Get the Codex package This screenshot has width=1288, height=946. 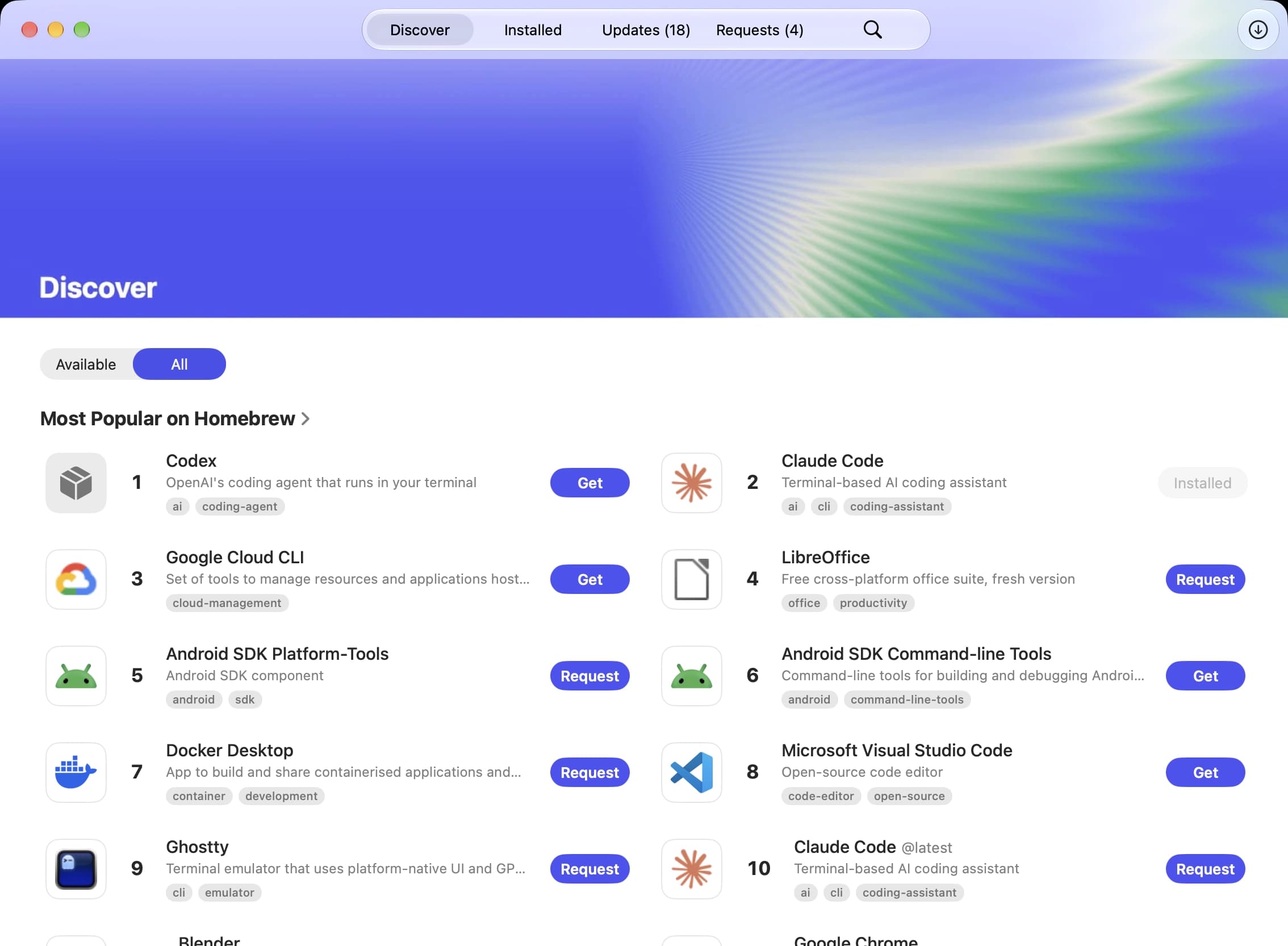coord(590,483)
